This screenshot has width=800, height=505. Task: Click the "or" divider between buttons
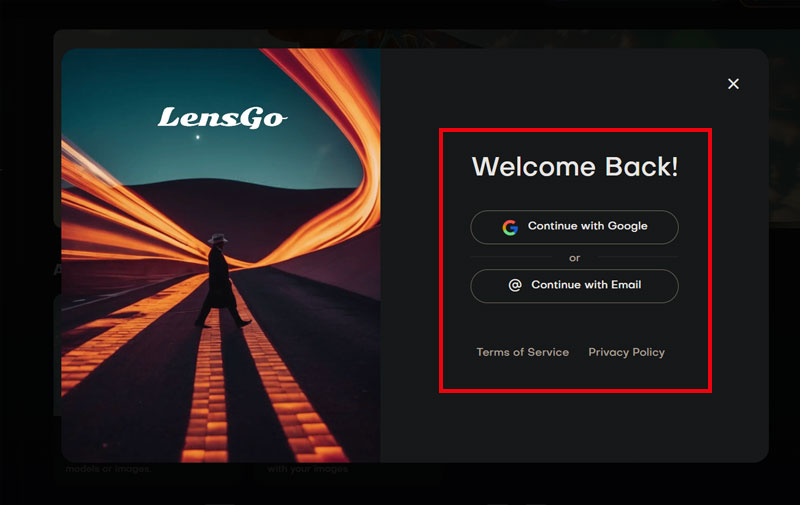click(x=574, y=258)
